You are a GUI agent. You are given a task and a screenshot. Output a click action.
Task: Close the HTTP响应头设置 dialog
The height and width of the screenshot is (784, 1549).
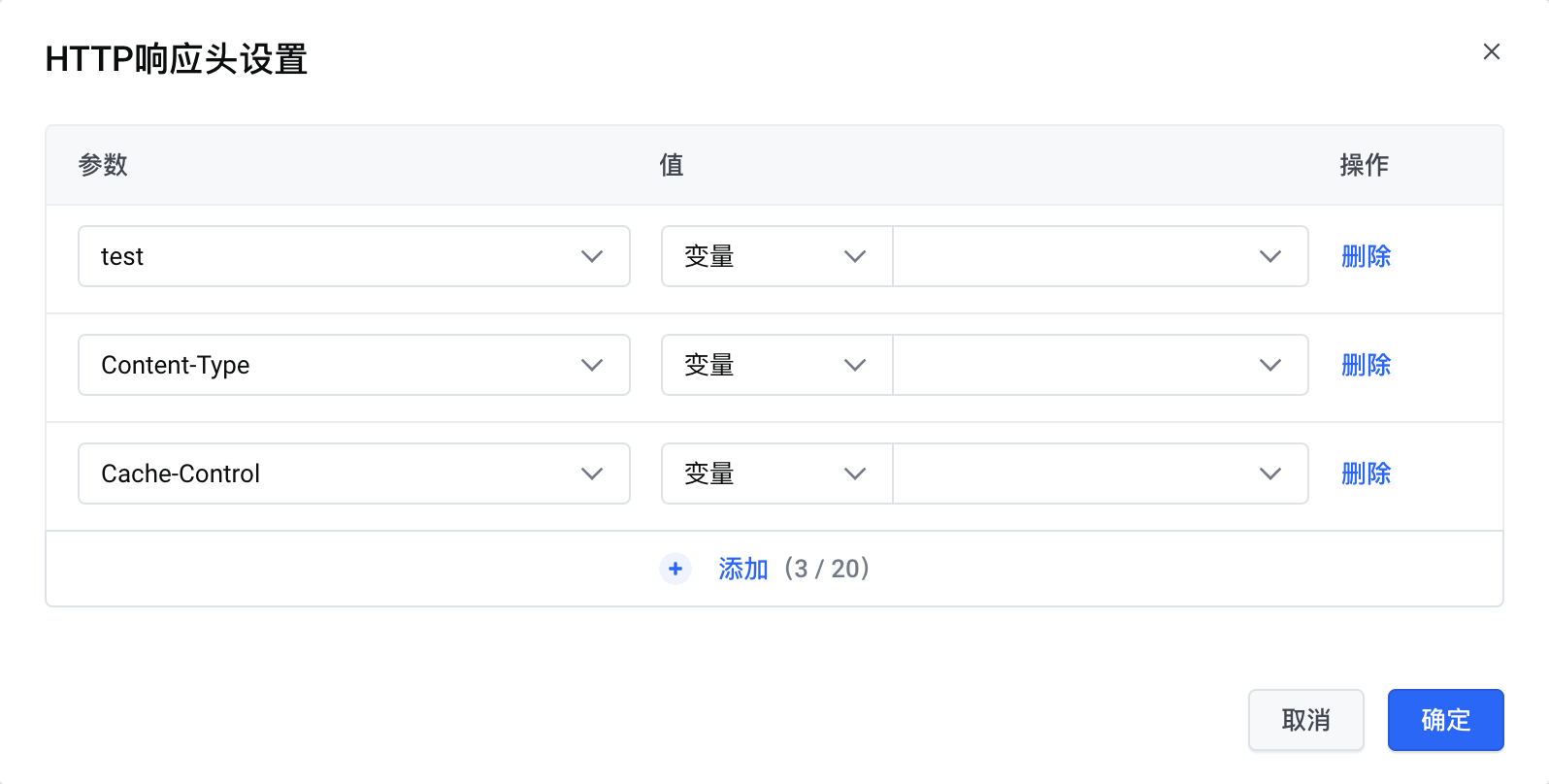point(1492,51)
